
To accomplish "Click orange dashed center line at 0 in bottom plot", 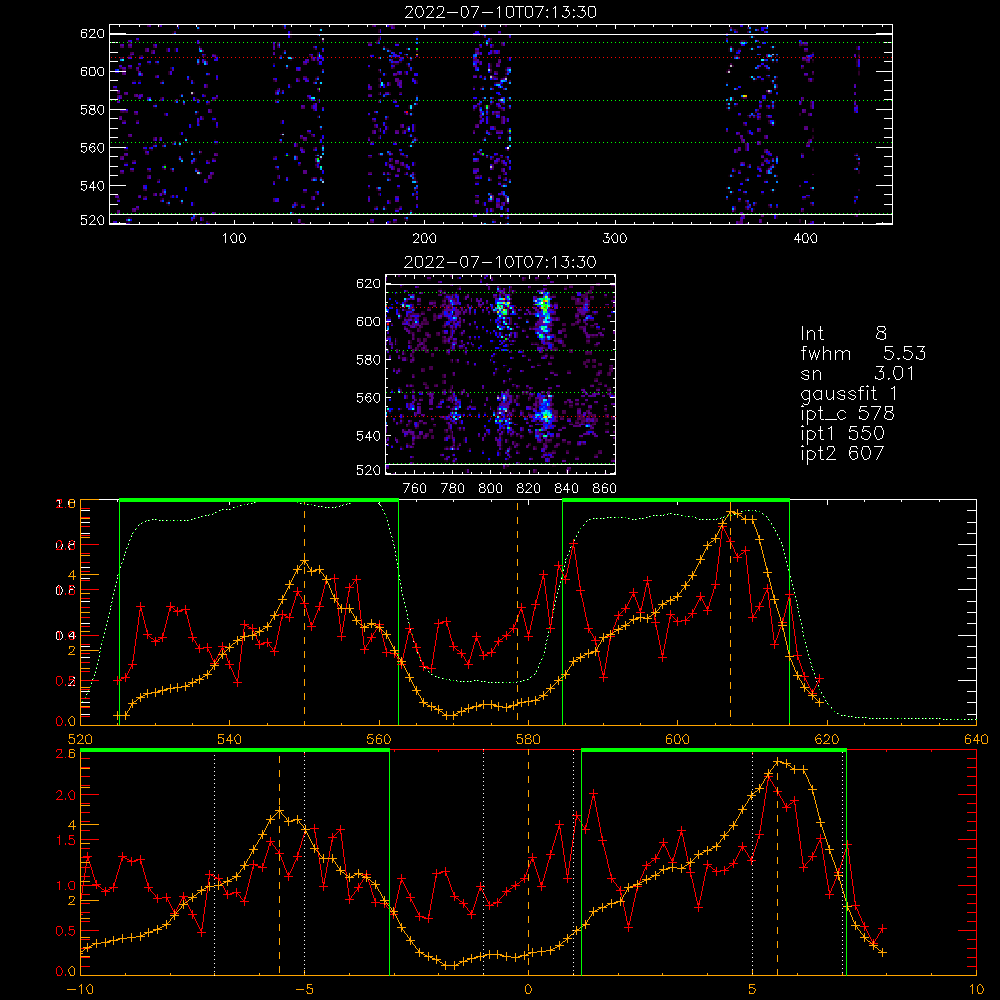I will click(x=528, y=862).
